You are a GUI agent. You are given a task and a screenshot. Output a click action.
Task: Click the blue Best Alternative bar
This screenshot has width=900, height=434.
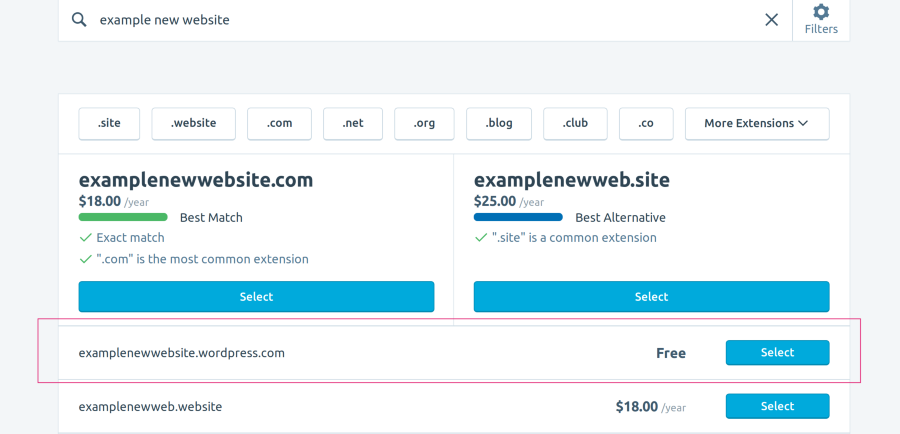coord(518,217)
